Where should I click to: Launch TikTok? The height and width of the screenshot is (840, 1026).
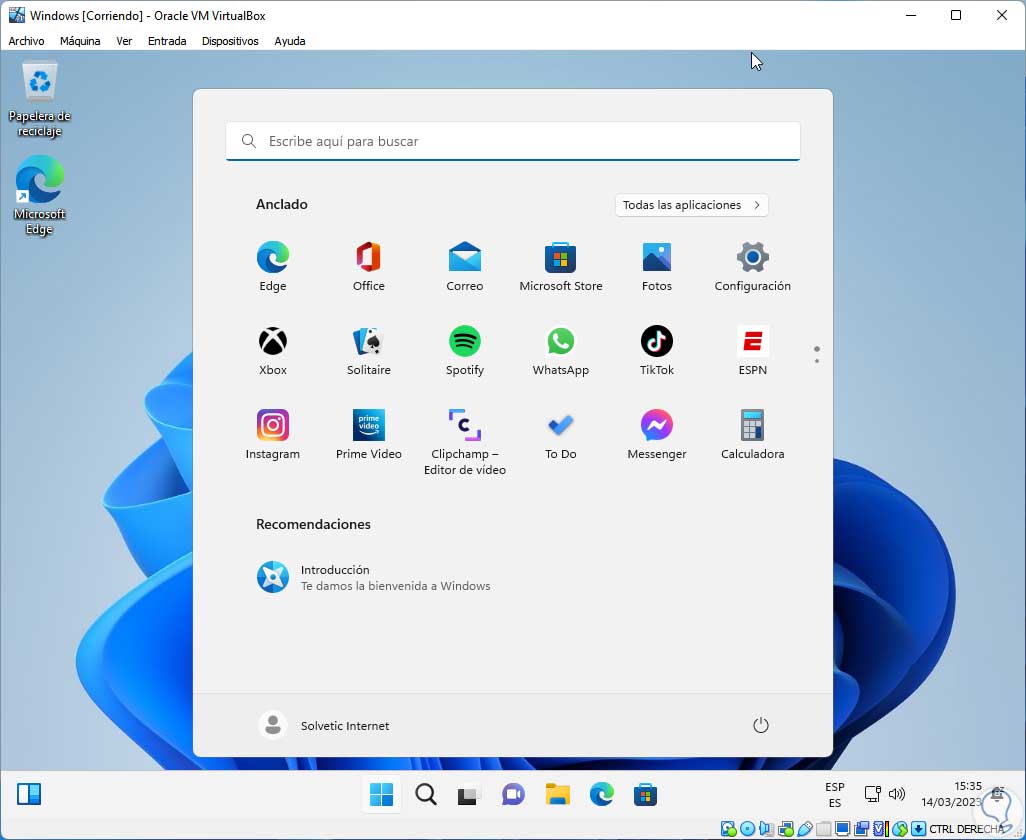(656, 351)
